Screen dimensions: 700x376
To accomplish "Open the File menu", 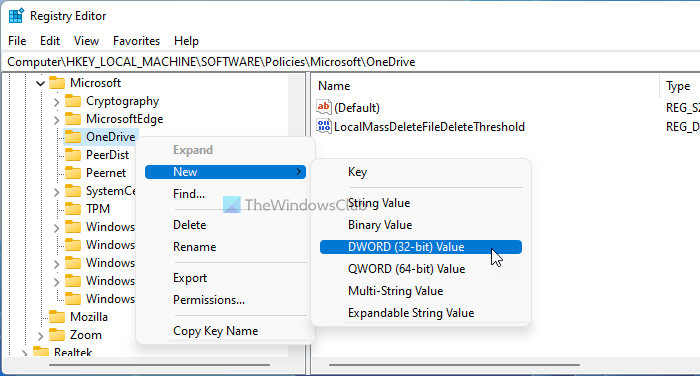I will [x=17, y=41].
